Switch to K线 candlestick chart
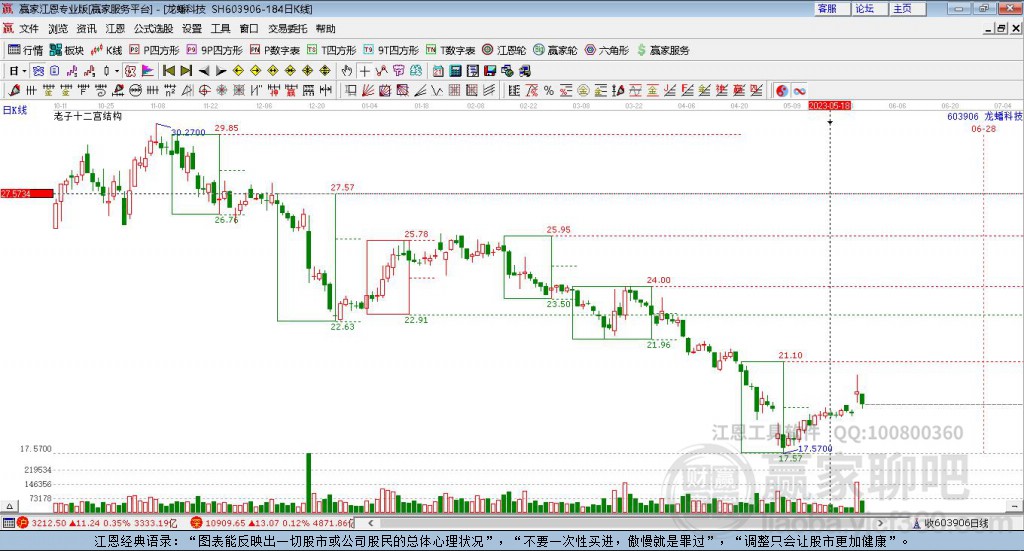 [x=107, y=50]
